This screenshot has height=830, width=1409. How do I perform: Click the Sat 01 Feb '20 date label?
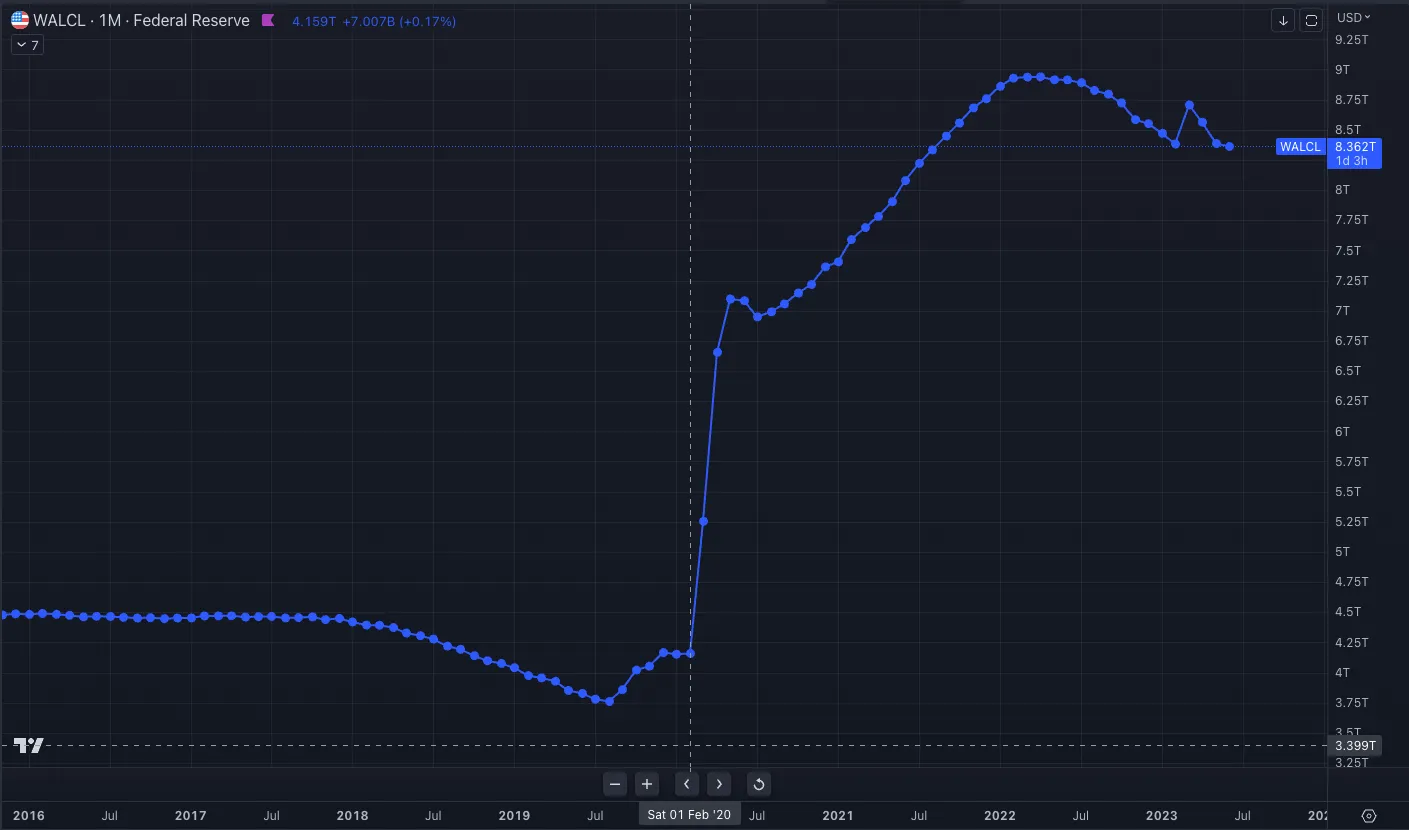point(689,813)
